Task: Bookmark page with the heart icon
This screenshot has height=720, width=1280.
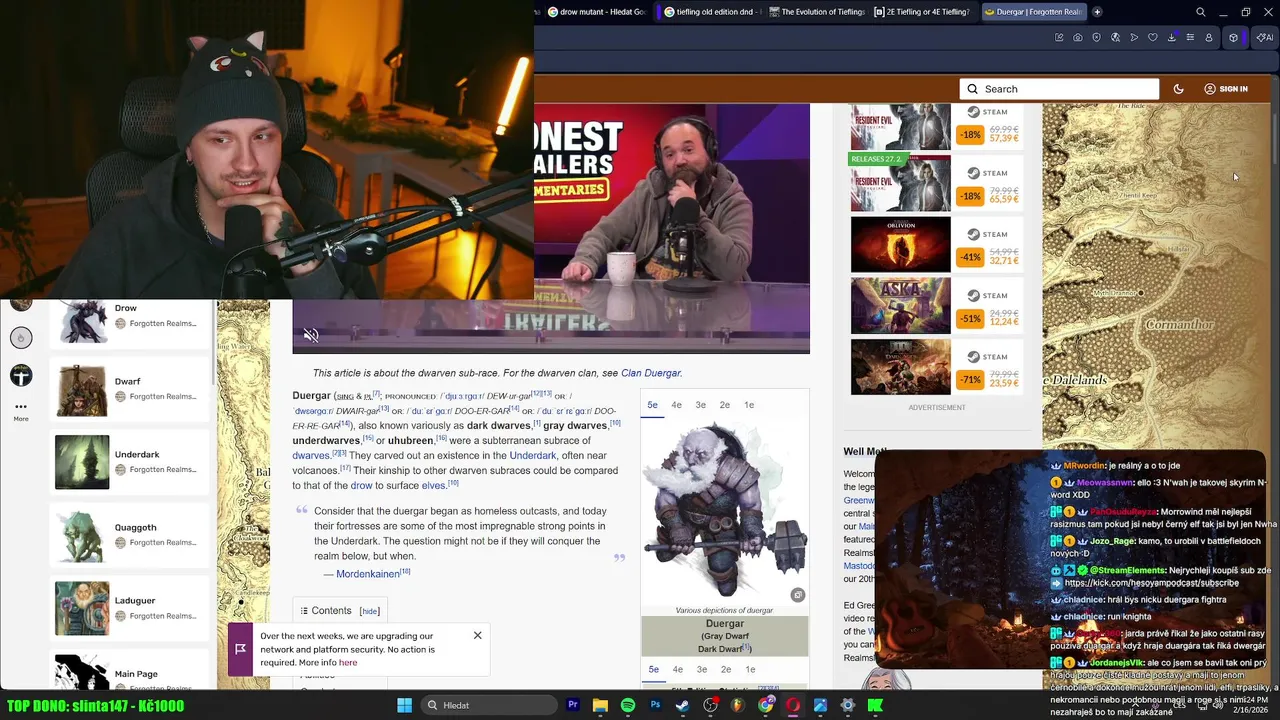Action: pos(1152,38)
